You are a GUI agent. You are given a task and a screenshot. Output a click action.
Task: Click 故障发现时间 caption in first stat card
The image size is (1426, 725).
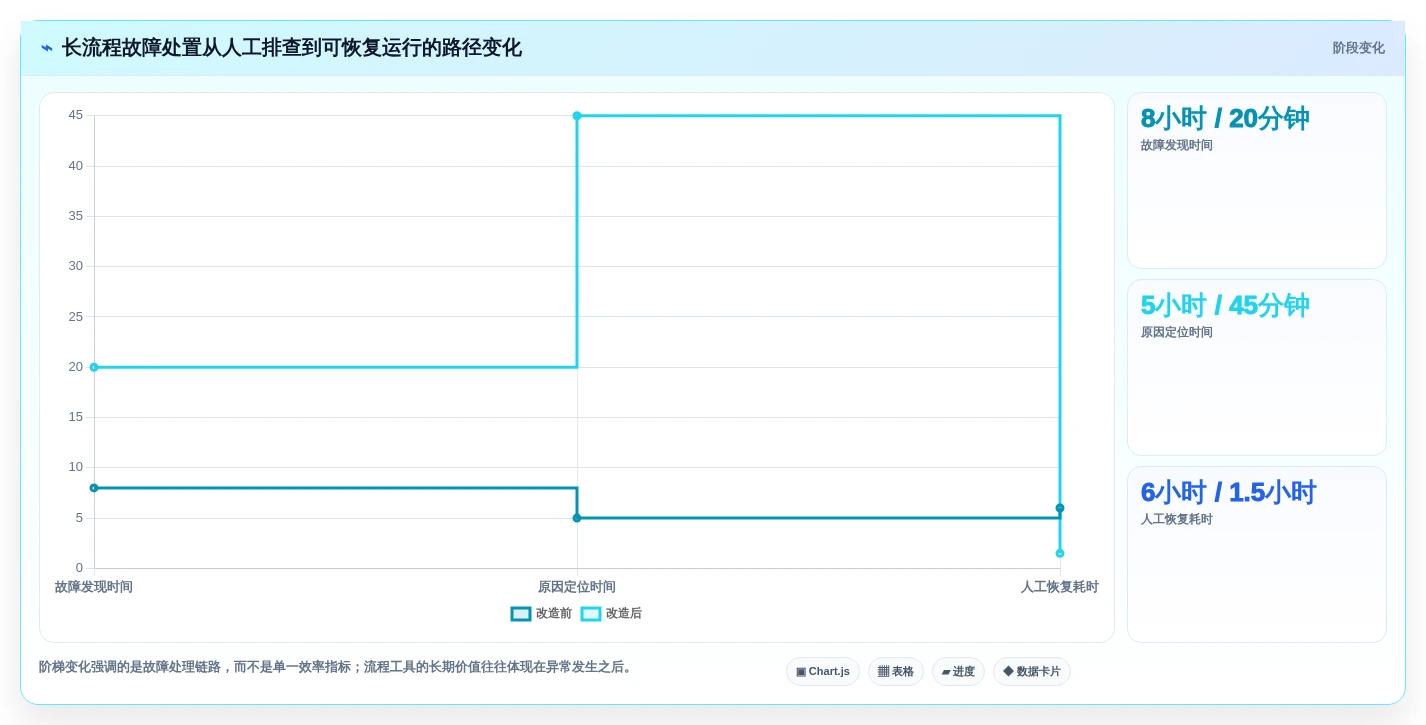click(x=1177, y=145)
